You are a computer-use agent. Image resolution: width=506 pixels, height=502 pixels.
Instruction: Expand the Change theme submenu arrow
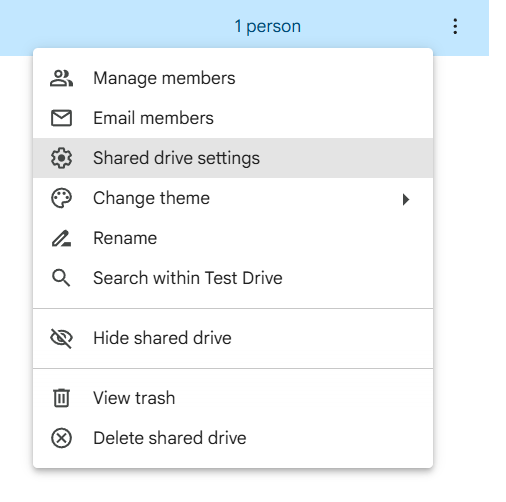406,199
